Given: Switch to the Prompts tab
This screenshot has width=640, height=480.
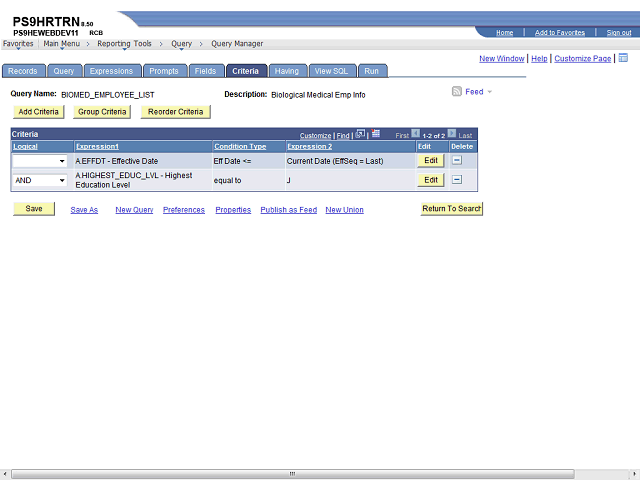Looking at the screenshot, I should 164,71.
